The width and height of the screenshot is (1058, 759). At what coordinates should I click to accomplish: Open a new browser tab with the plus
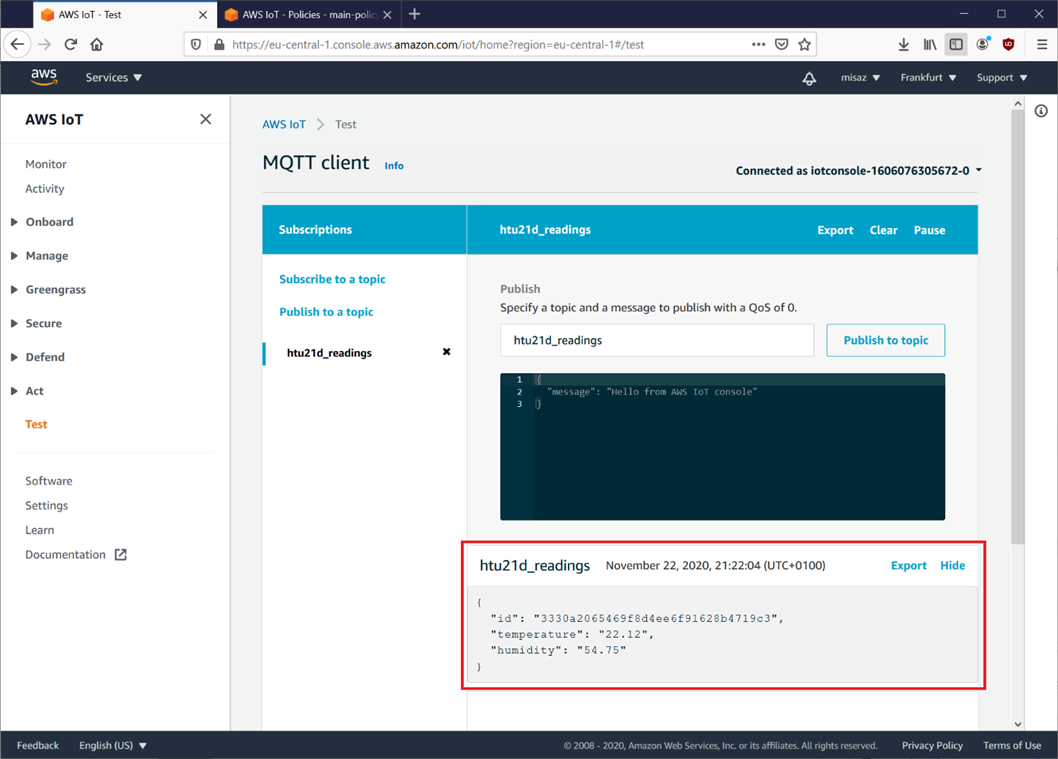tap(414, 14)
